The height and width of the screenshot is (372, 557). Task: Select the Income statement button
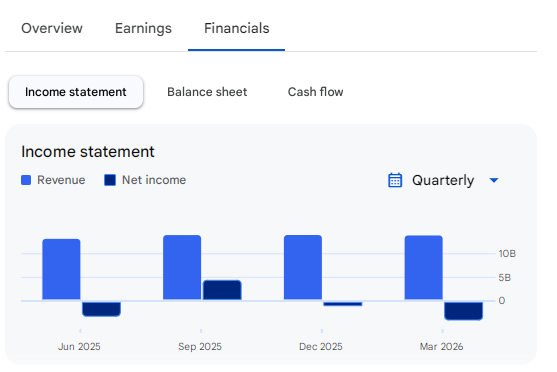[76, 92]
